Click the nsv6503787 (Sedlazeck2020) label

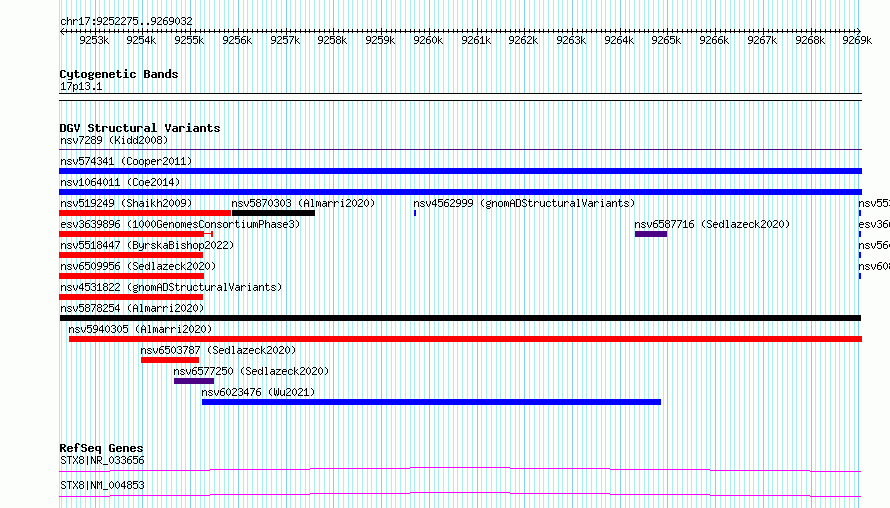[x=219, y=350]
